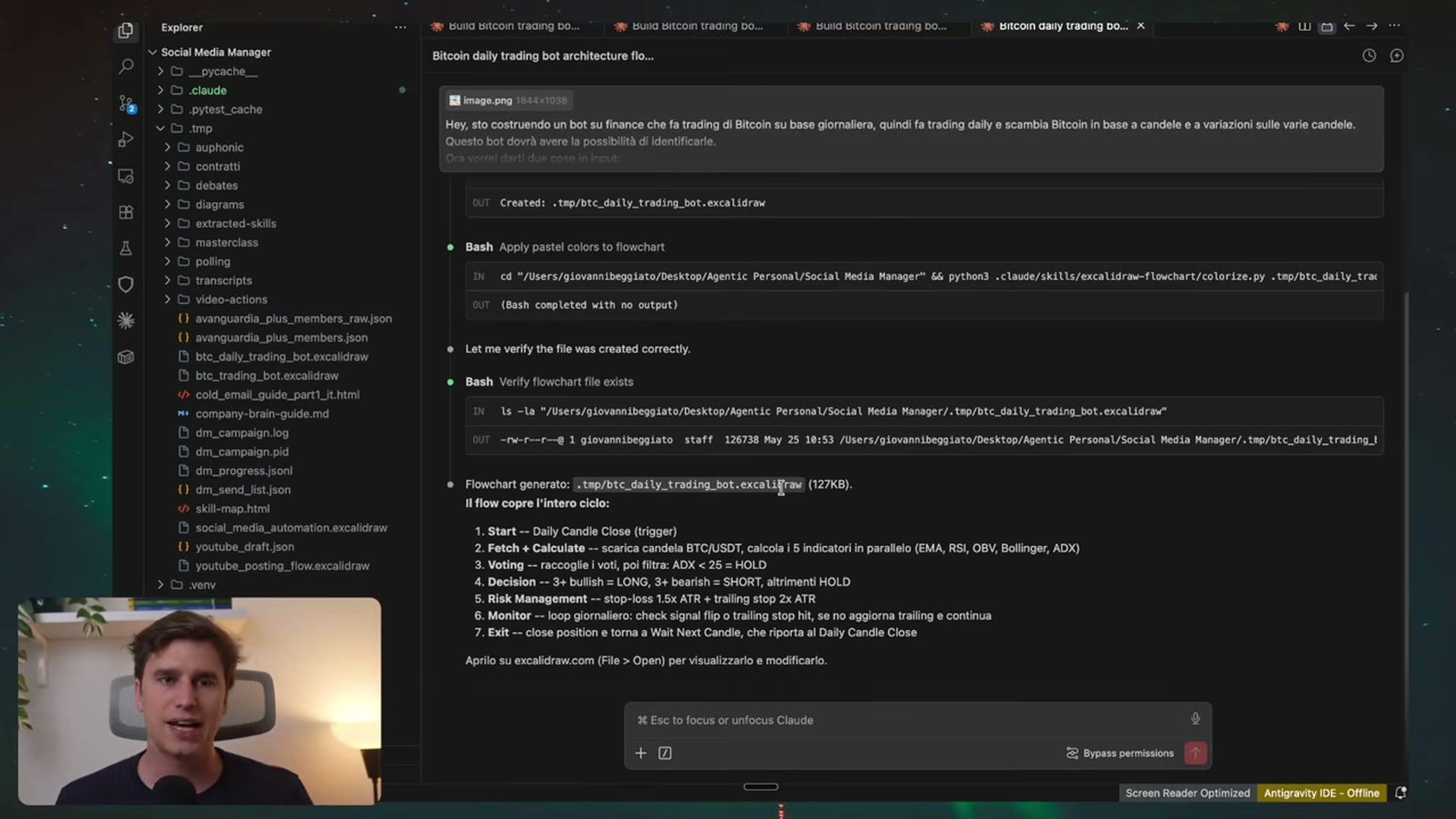Switch to third Build Bitcoin trading bo... tab
The image size is (1456, 819).
tap(880, 26)
